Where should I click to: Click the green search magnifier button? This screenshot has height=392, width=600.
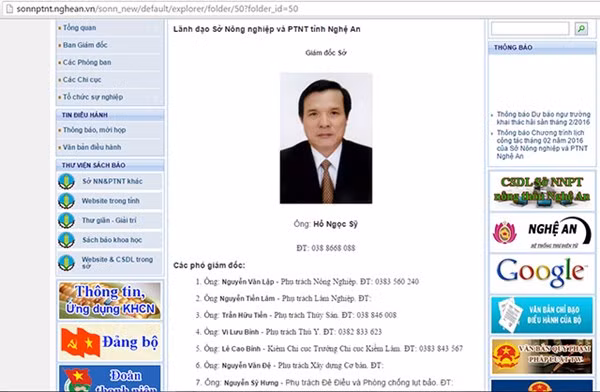[581, 29]
